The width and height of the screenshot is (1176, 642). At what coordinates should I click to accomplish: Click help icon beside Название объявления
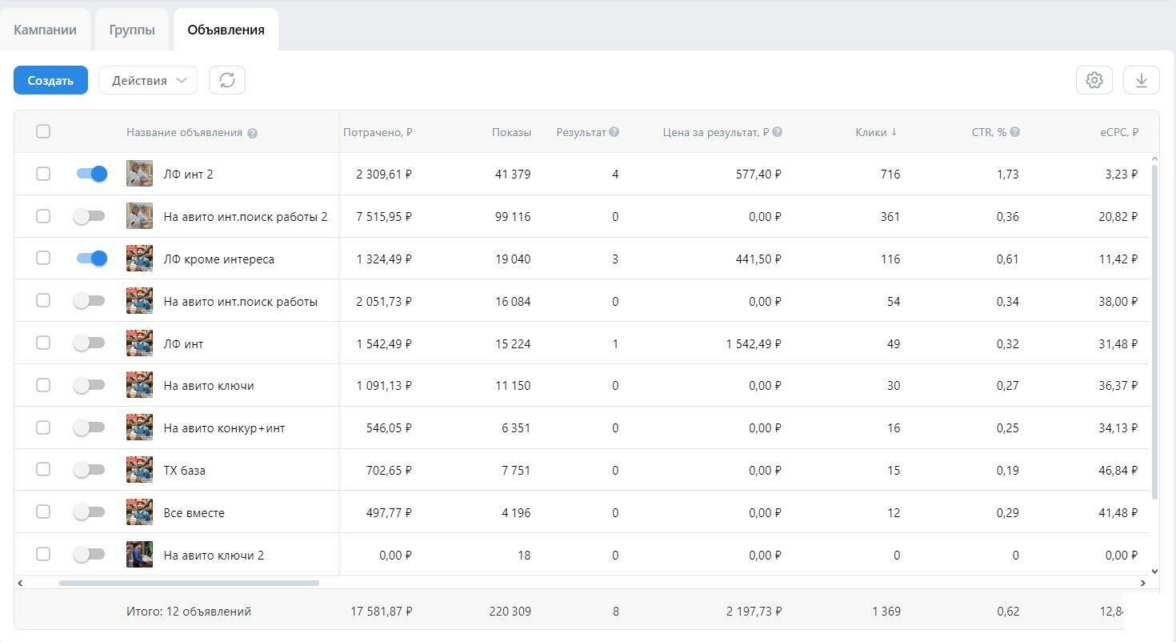tap(253, 133)
